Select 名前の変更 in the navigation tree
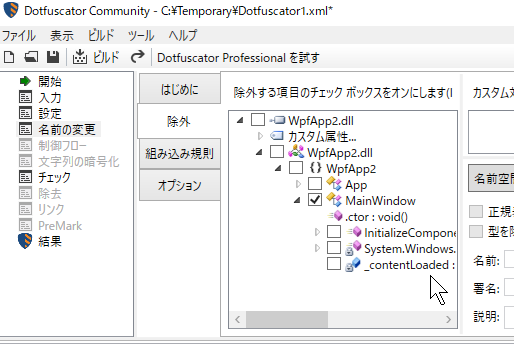514x361 pixels. coord(67,129)
